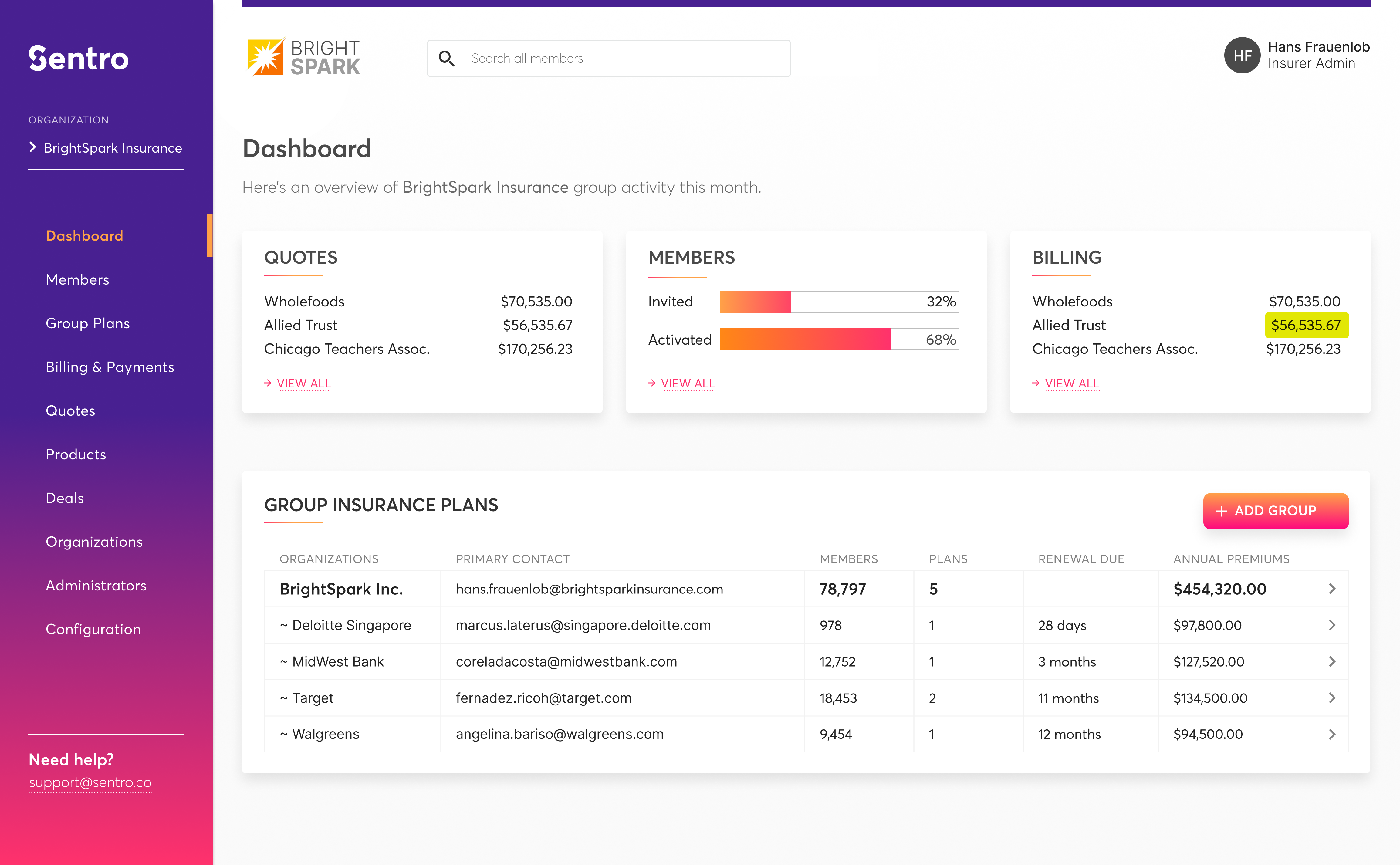
Task: Click $134,500.00 premium for Target
Action: coord(1210,698)
